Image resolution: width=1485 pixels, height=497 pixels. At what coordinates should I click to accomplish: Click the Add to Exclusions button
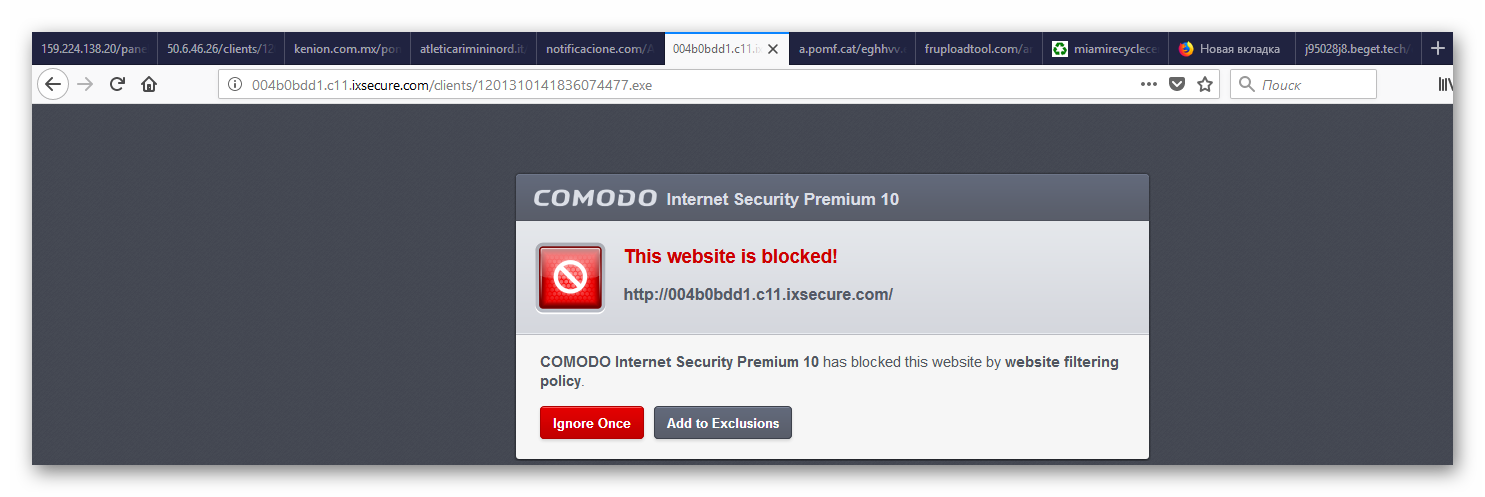(722, 423)
